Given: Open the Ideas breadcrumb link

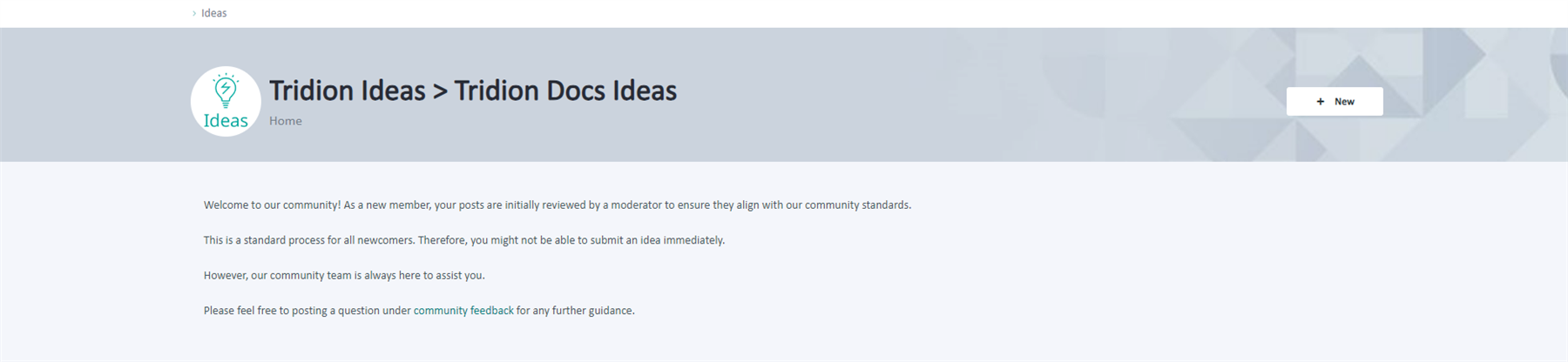Looking at the screenshot, I should 214,13.
